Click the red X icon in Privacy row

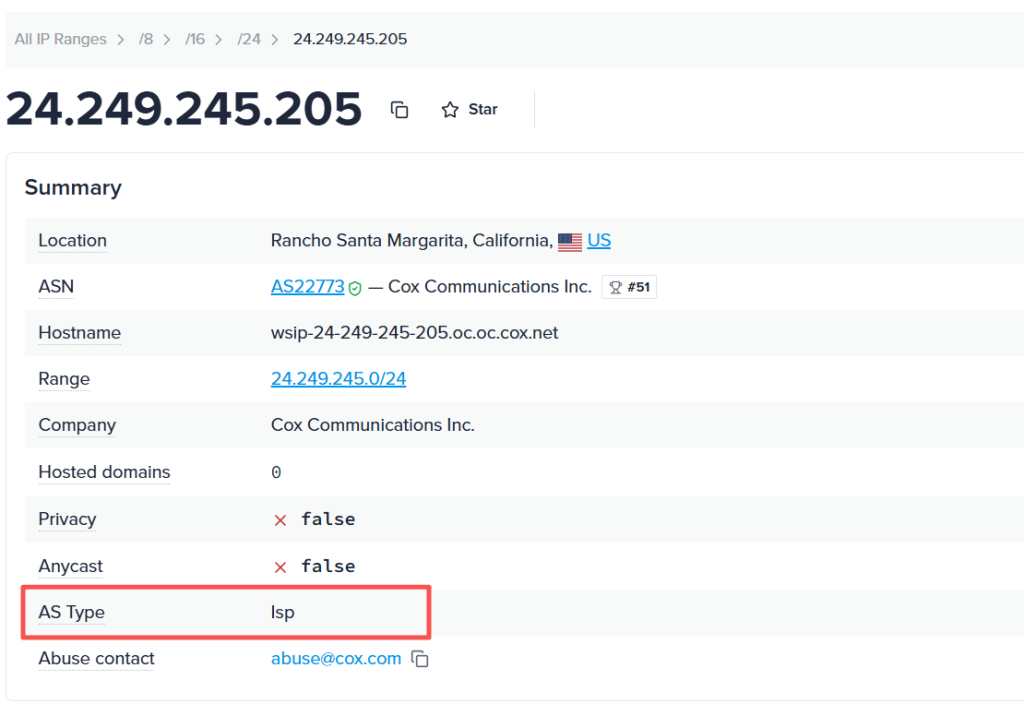280,520
